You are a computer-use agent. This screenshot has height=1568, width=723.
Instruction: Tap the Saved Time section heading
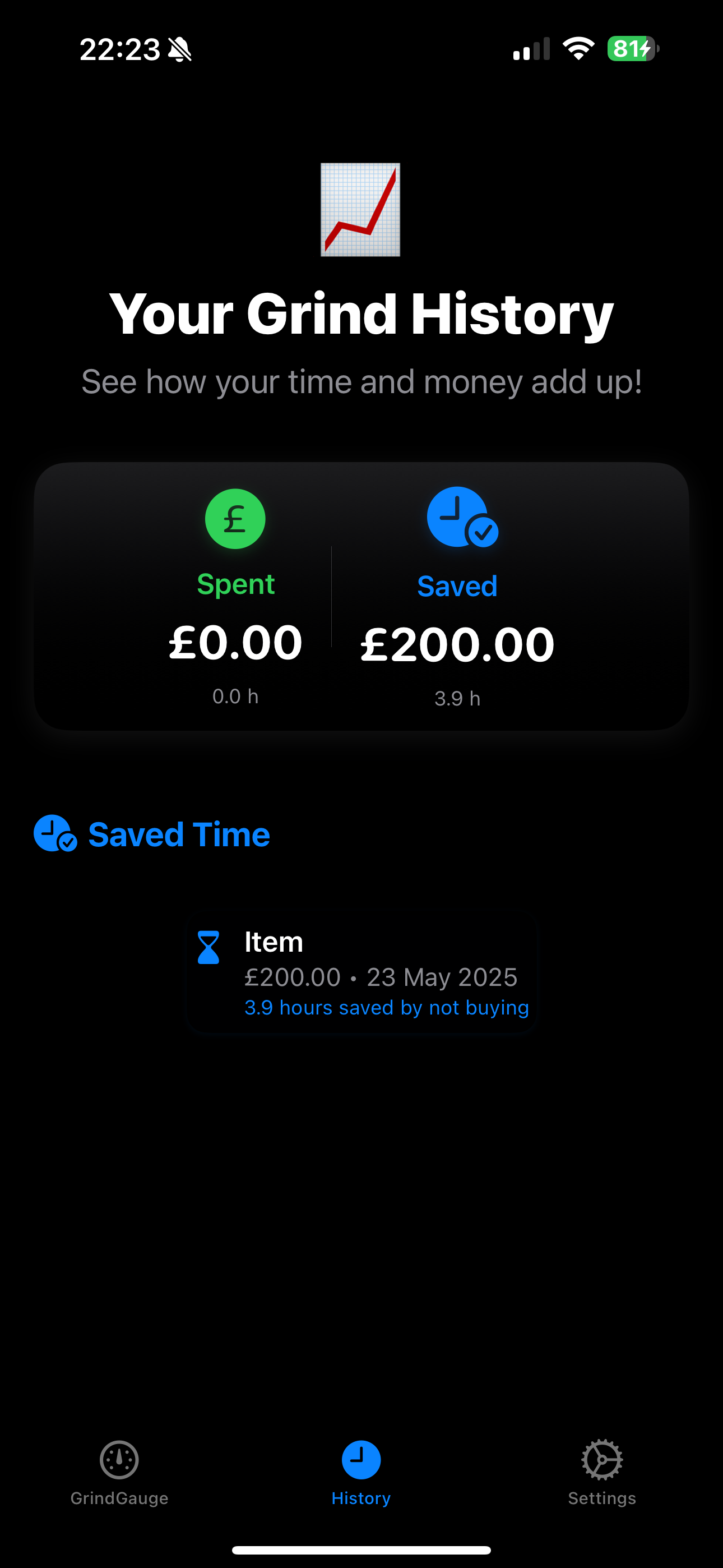pos(179,834)
